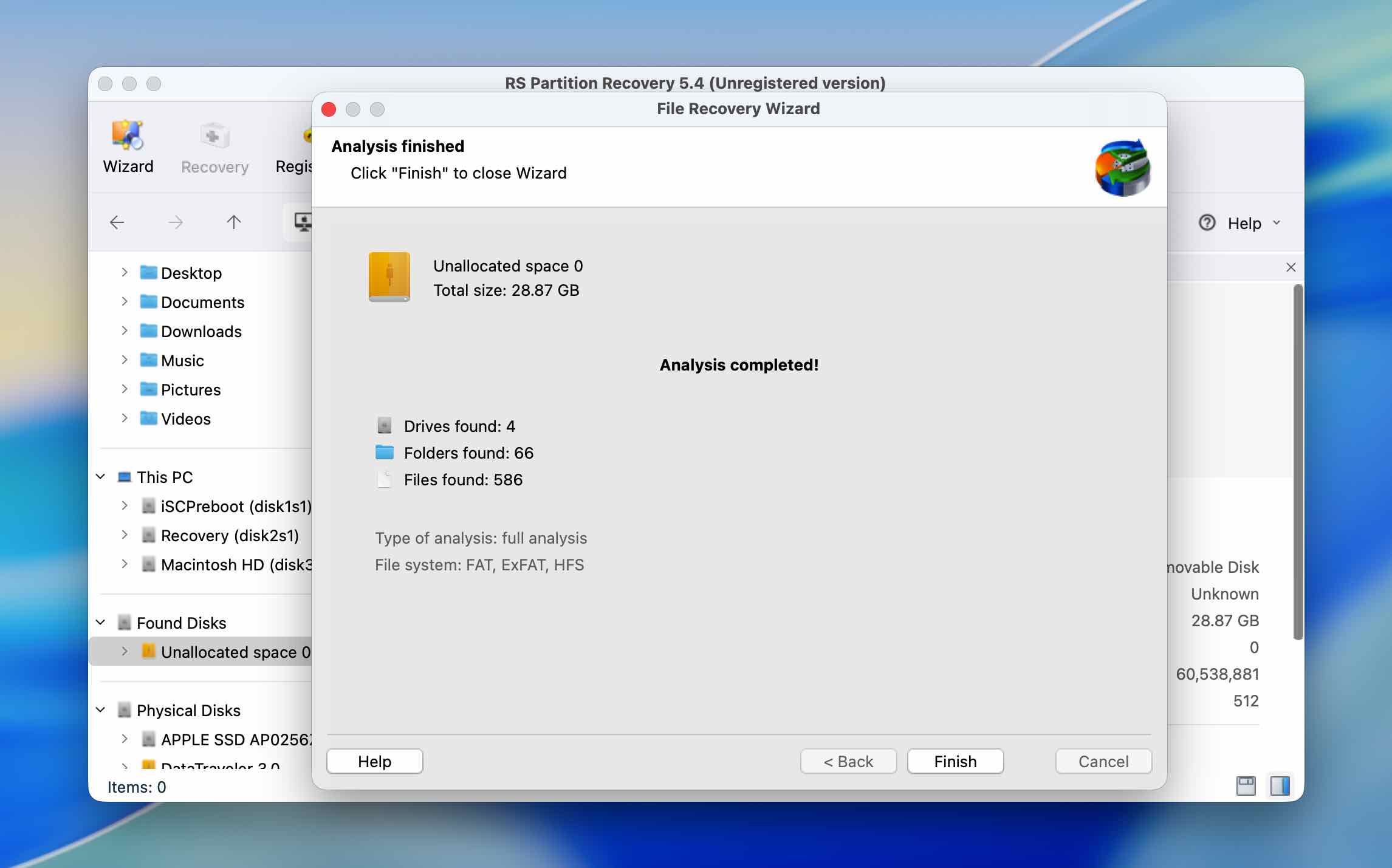Close the right info panel
Viewport: 1392px width, 868px height.
1291,267
